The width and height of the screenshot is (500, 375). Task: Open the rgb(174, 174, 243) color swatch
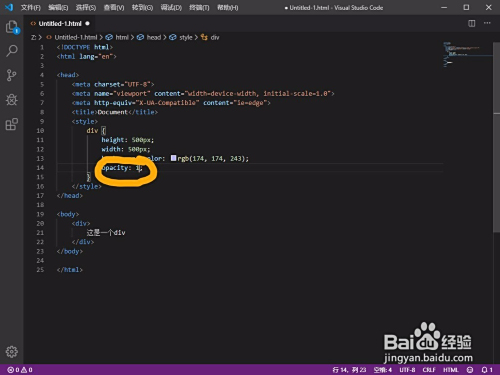click(x=174, y=158)
